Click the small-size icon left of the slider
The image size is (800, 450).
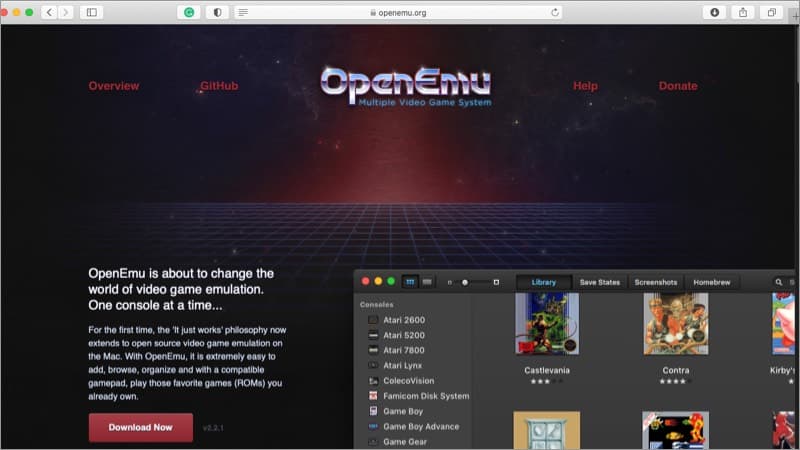[x=449, y=282]
